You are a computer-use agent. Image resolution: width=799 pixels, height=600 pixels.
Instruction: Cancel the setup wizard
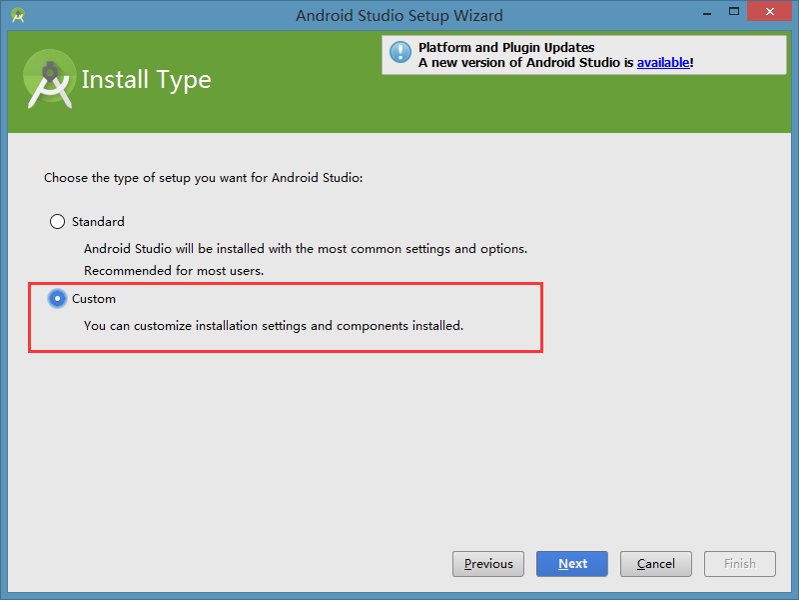coord(656,564)
